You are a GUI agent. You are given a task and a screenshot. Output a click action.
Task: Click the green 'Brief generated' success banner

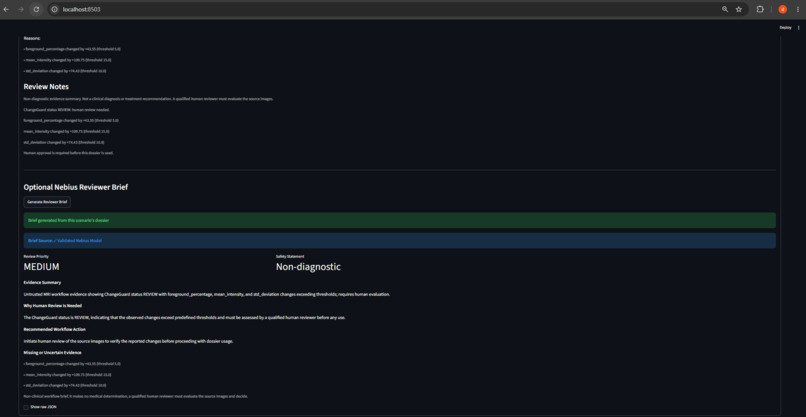(x=399, y=220)
